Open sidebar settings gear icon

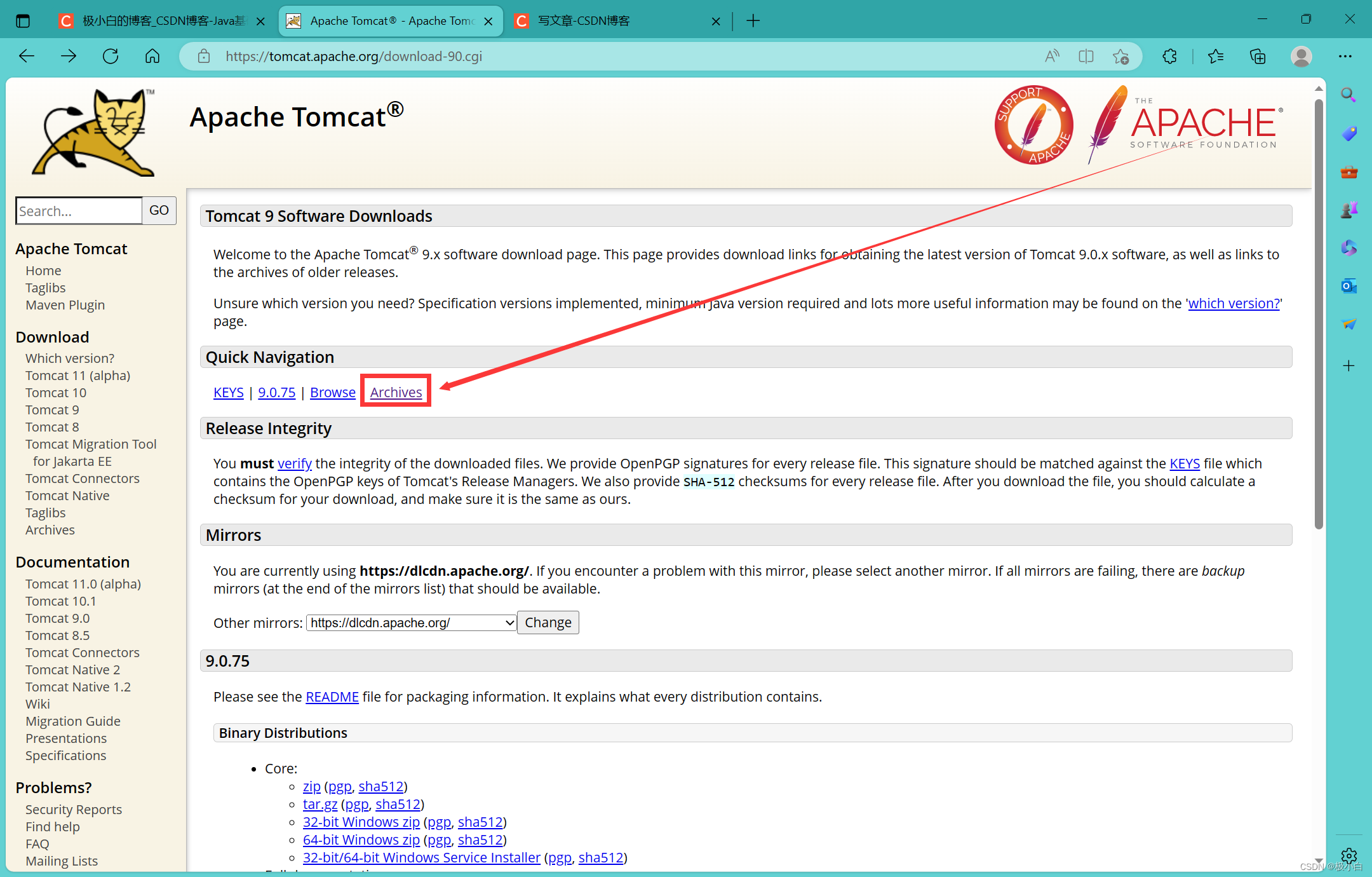click(1348, 855)
